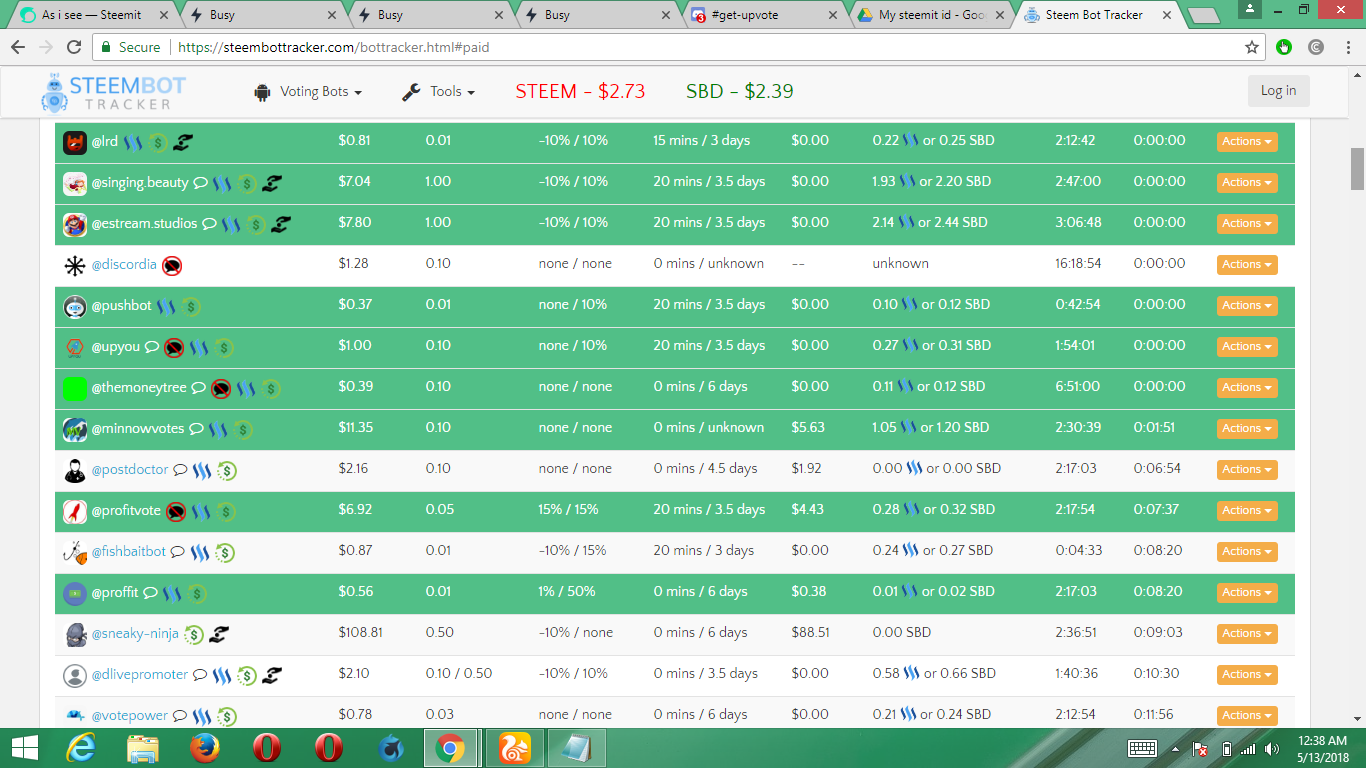This screenshot has height=768, width=1366.
Task: Open the green browser extension icon
Action: click(1284, 47)
